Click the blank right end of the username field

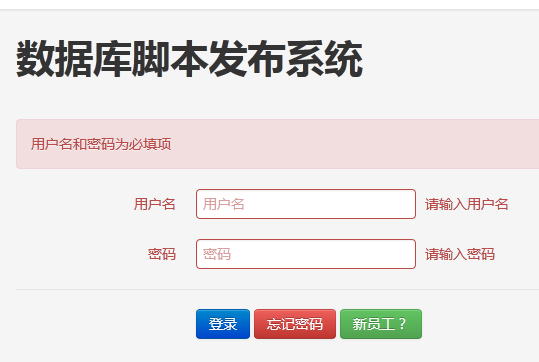[378, 204]
